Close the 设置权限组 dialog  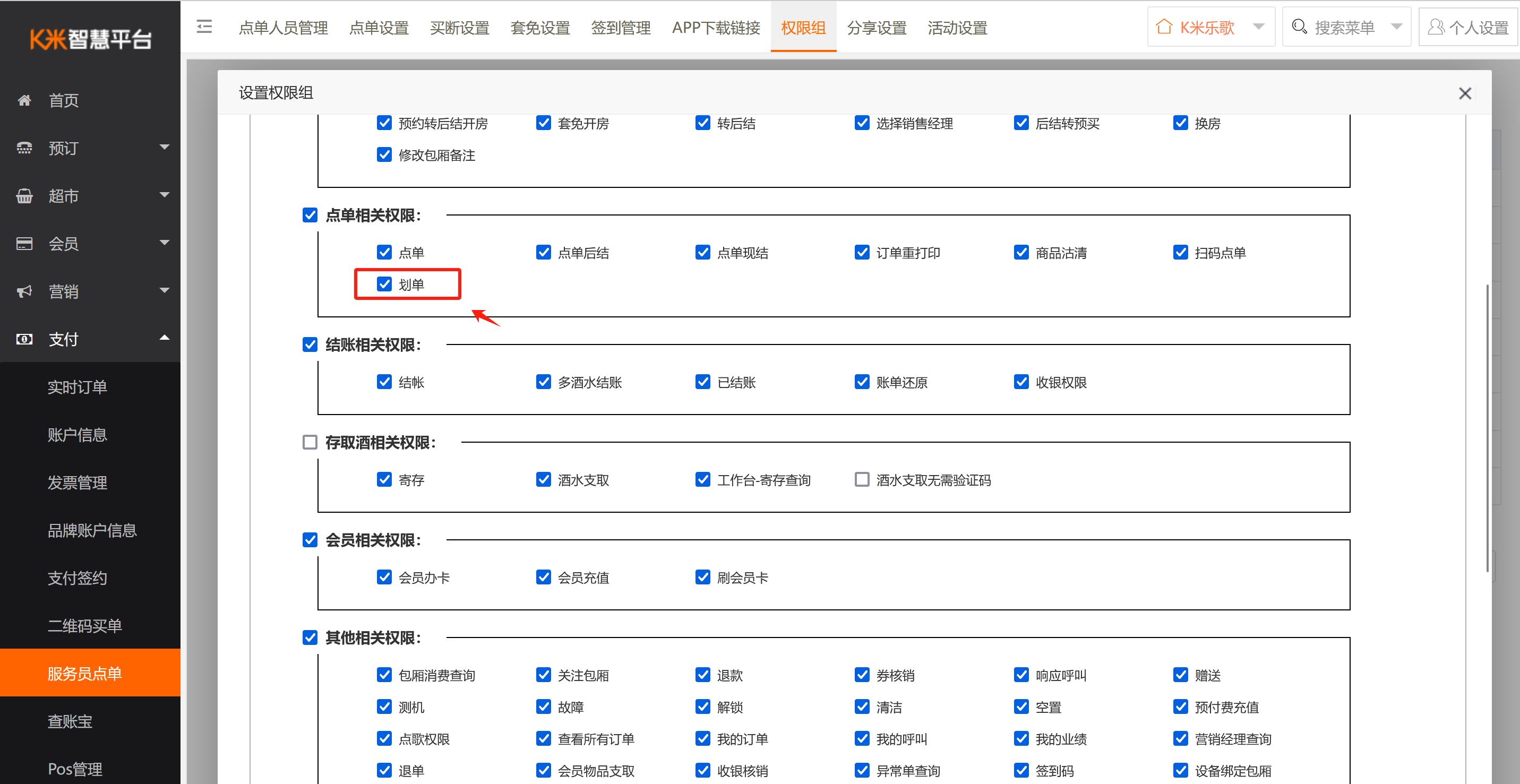pos(1465,93)
